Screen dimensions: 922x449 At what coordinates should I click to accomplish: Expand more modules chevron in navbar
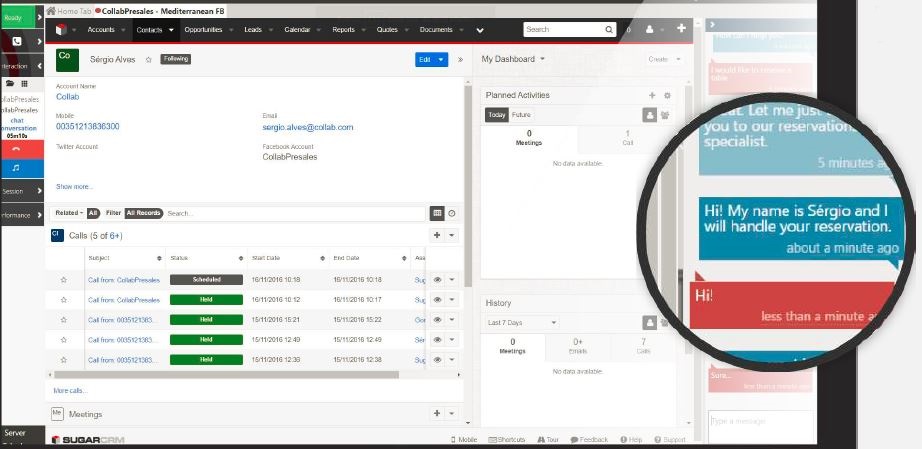pyautogui.click(x=480, y=31)
